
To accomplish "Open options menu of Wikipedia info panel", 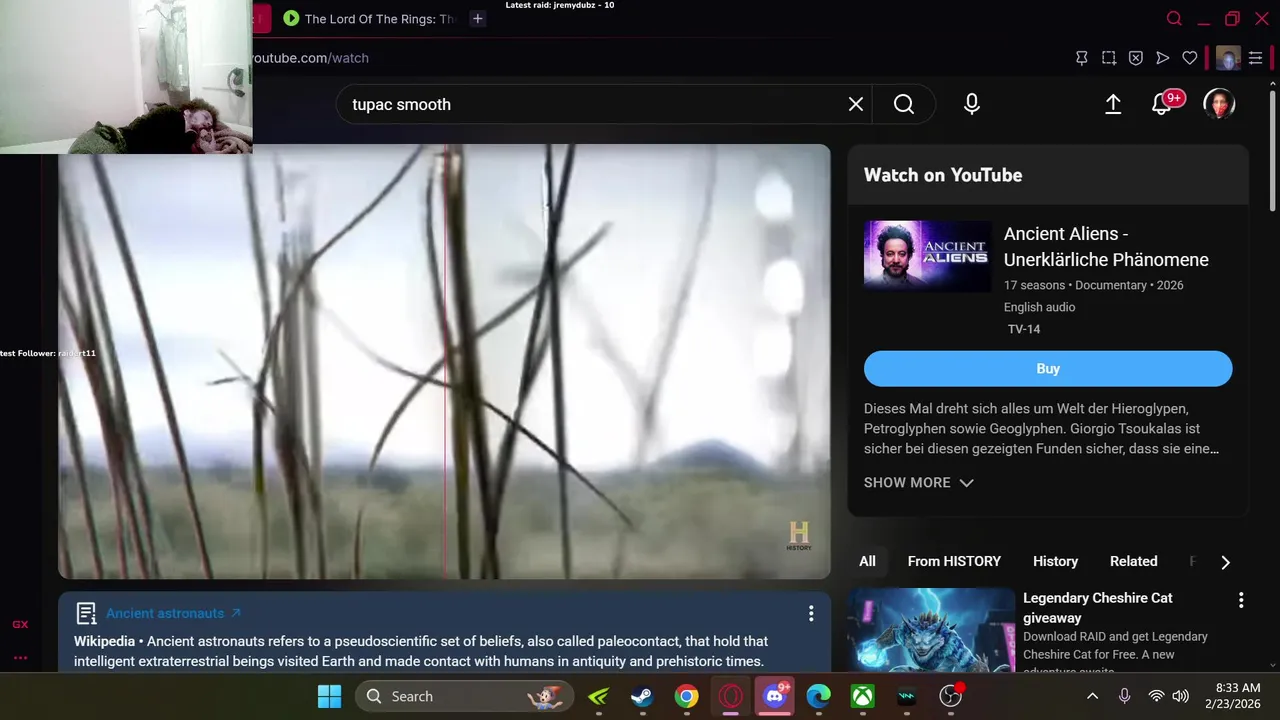I will click(811, 613).
